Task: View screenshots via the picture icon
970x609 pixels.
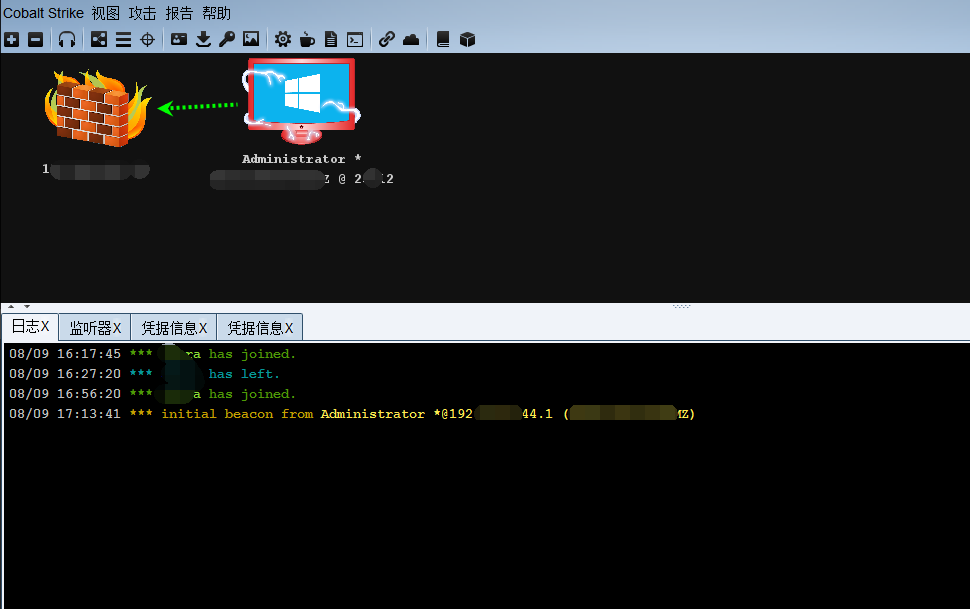Action: click(251, 40)
